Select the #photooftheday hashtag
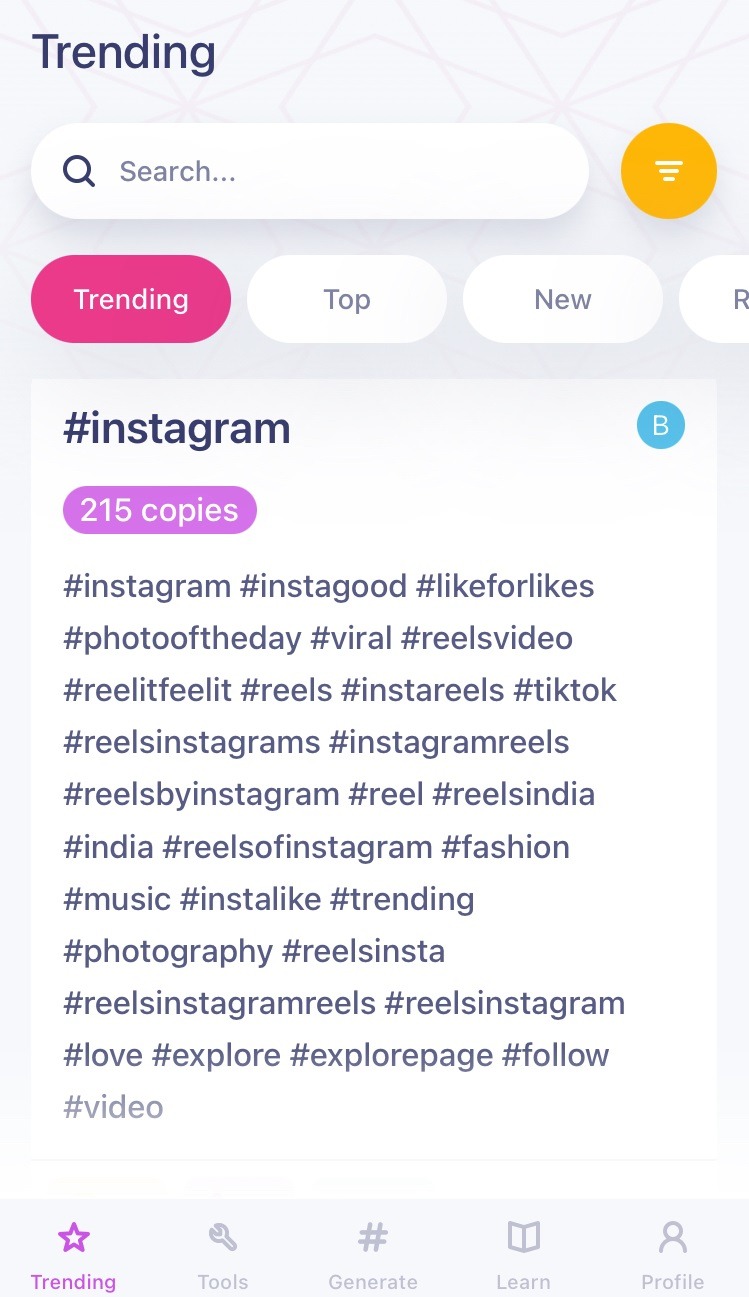 pyautogui.click(x=183, y=638)
